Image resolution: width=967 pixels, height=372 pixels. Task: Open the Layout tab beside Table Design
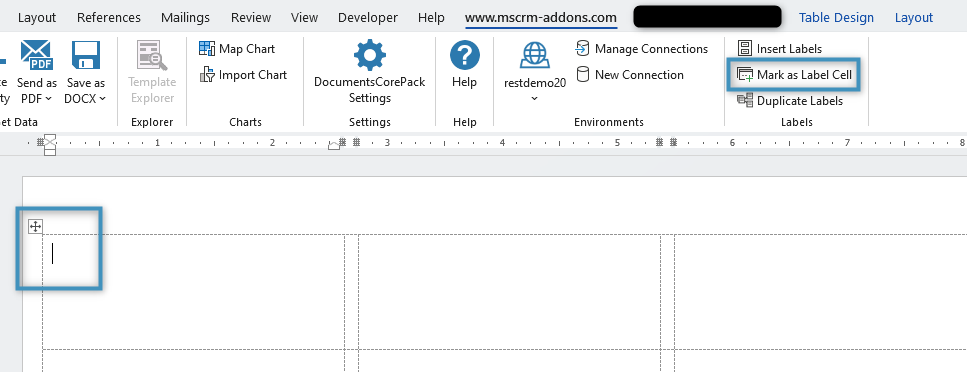[913, 17]
